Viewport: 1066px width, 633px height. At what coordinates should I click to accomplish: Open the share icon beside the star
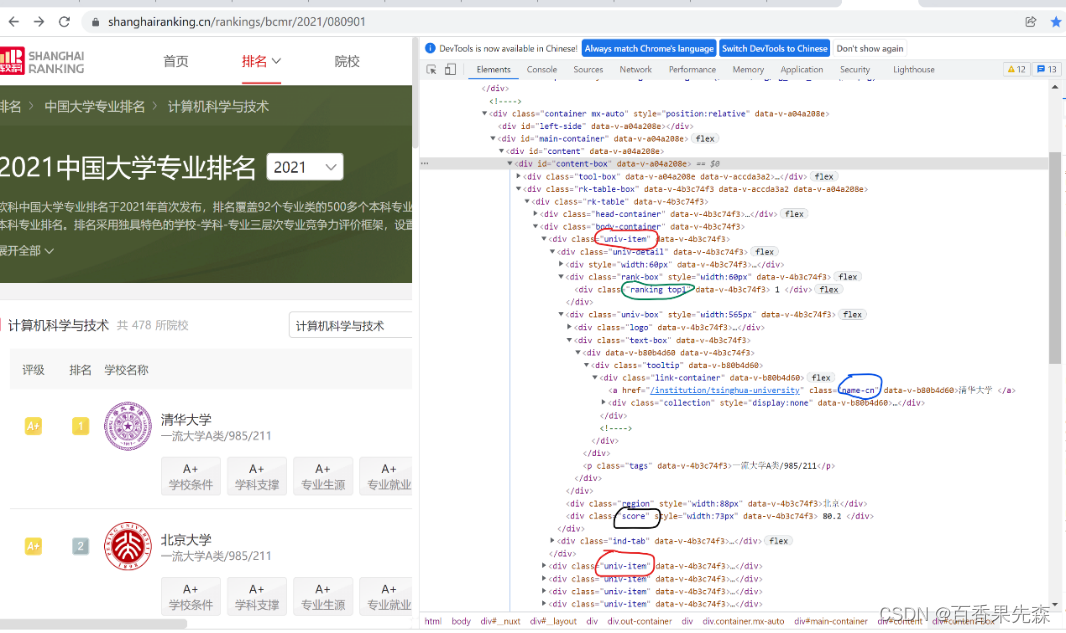pyautogui.click(x=1031, y=20)
